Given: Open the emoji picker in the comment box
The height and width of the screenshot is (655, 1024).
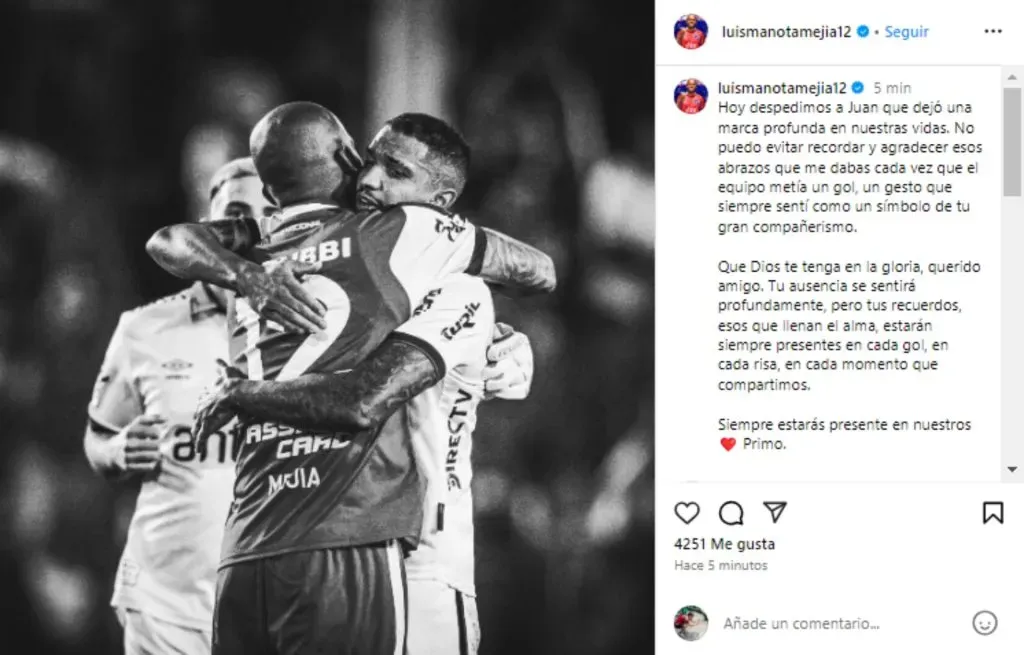Looking at the screenshot, I should [984, 623].
